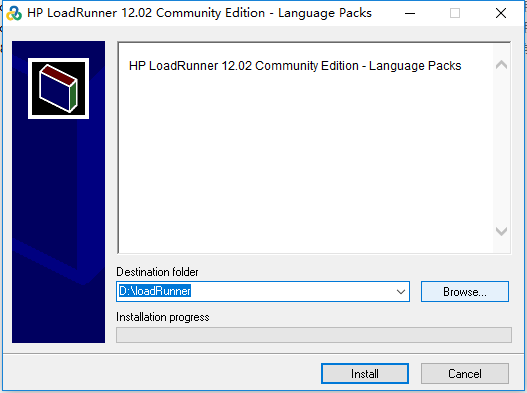
Task: Expand the Destination folder dropdown arrow
Action: pyautogui.click(x=401, y=291)
